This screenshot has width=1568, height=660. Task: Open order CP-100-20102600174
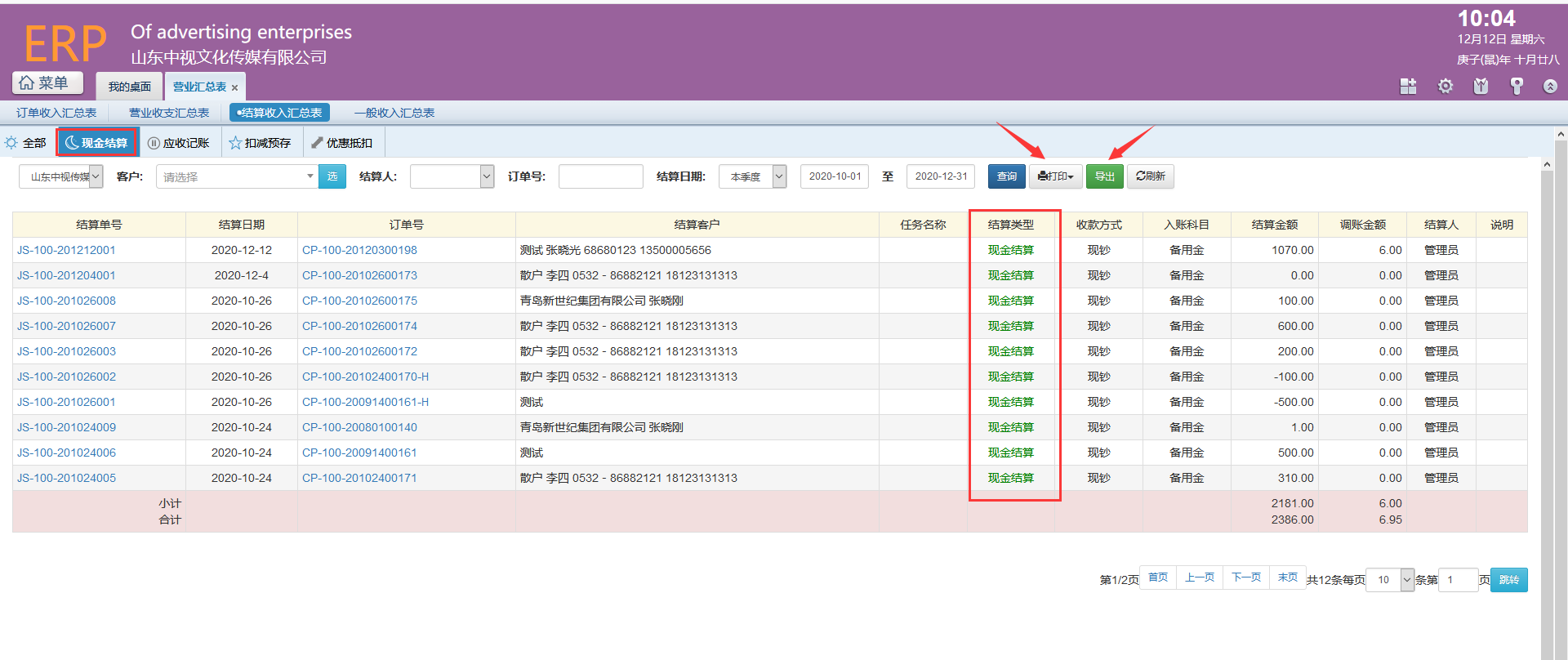(x=359, y=326)
